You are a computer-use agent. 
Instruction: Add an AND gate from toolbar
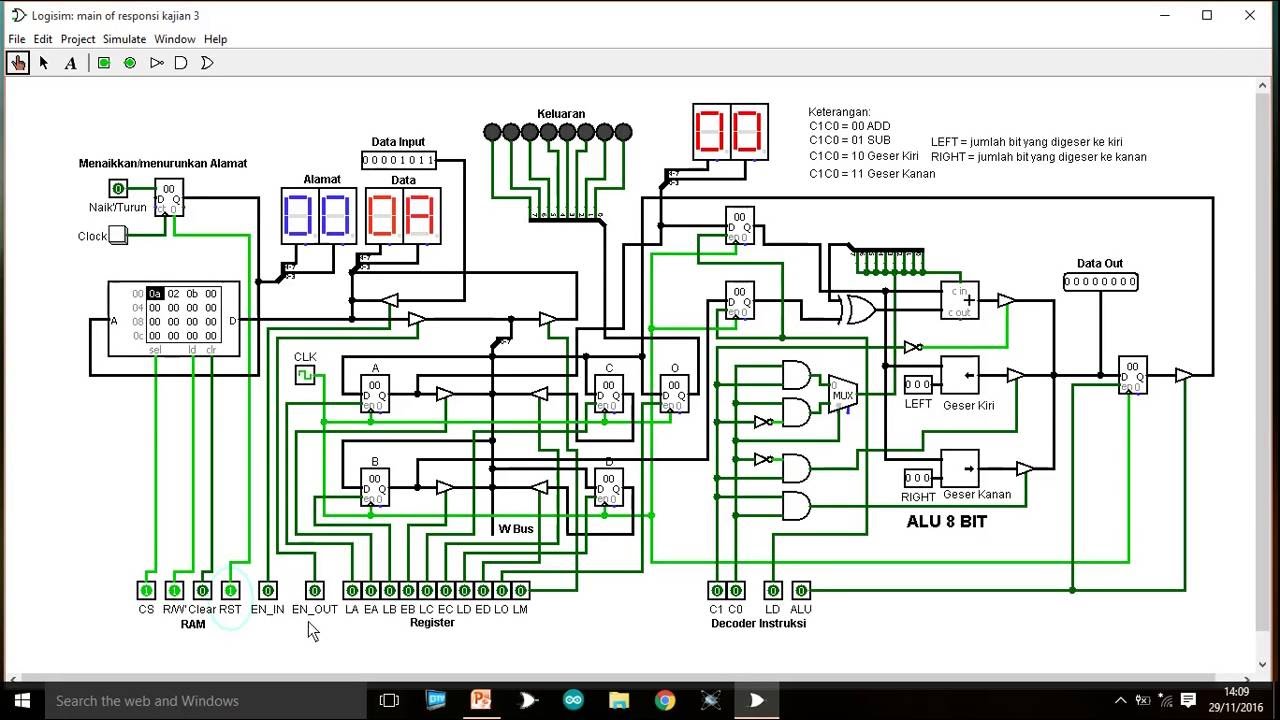[x=181, y=63]
